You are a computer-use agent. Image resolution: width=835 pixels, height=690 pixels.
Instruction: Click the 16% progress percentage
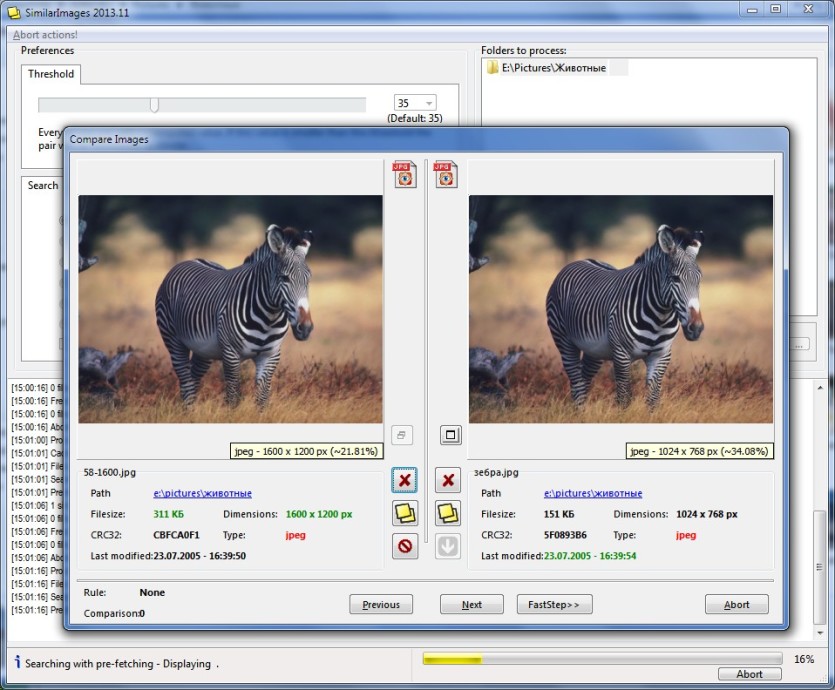click(x=804, y=659)
